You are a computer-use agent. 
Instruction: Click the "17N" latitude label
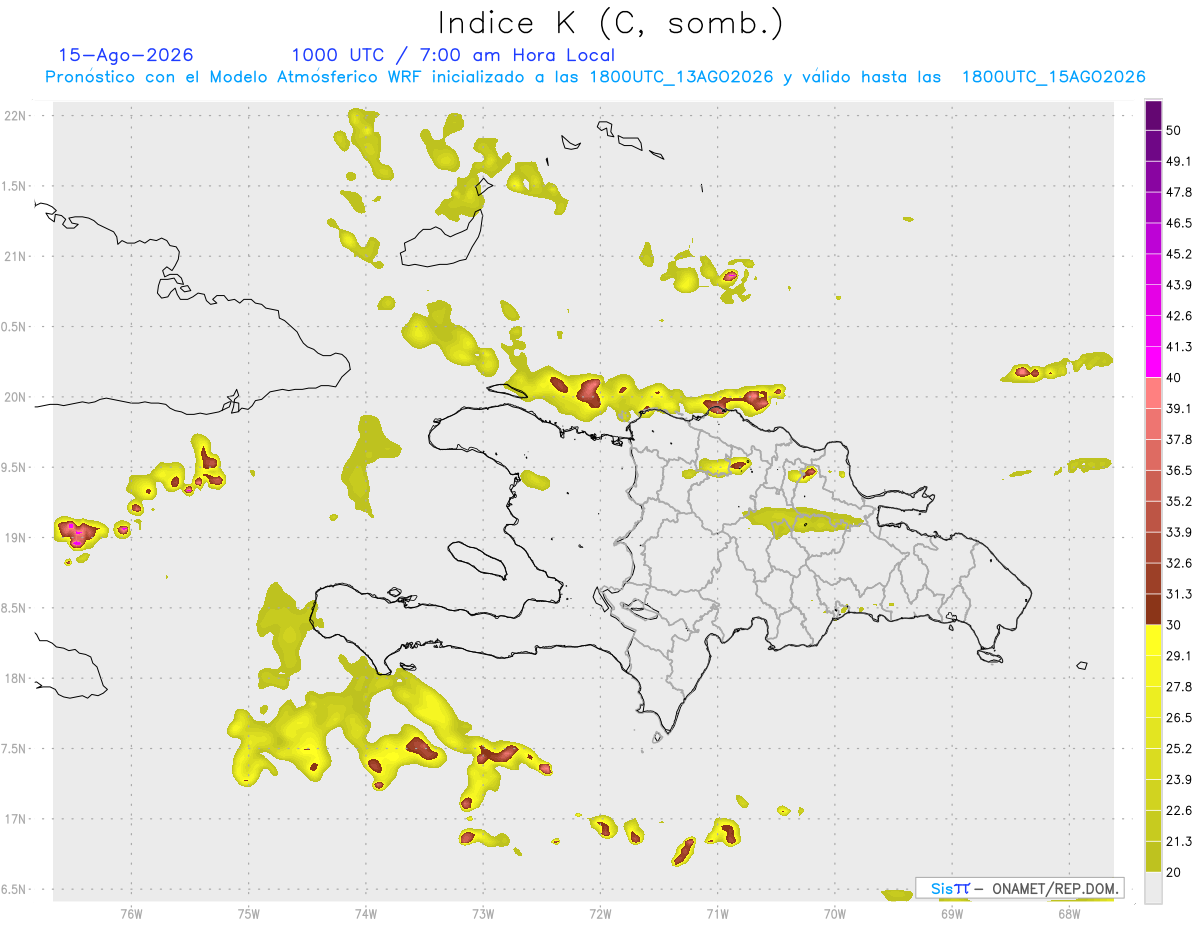click(x=16, y=819)
